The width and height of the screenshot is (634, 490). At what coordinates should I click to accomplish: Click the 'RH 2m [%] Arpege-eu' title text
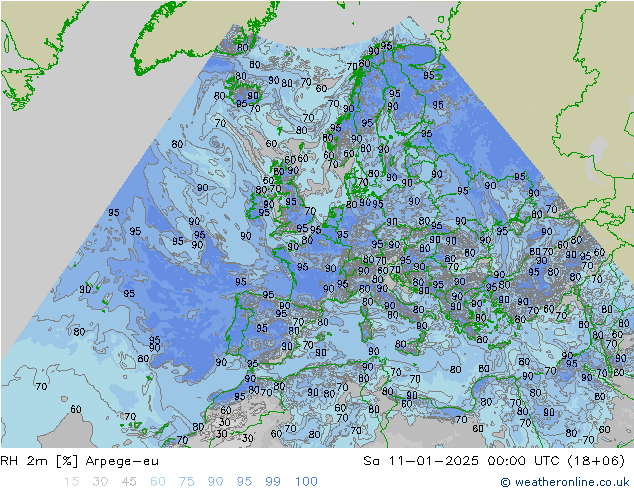coord(80,461)
